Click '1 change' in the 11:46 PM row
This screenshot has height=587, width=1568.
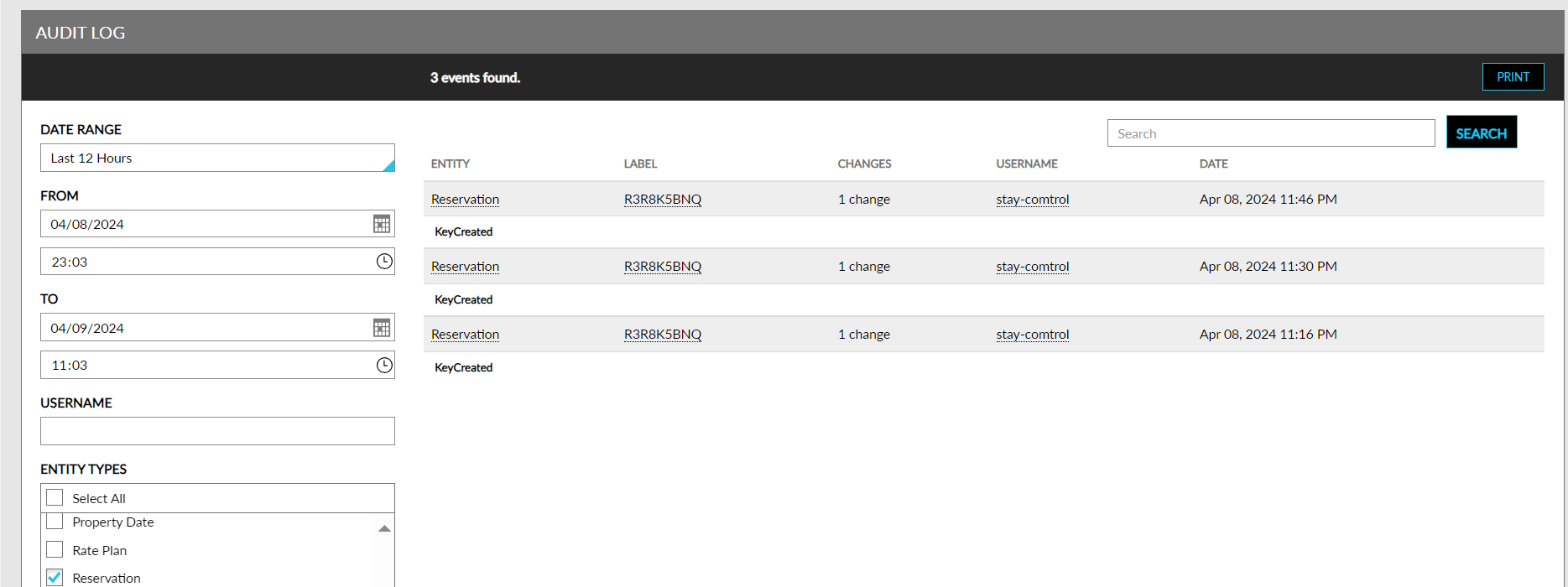click(x=864, y=199)
